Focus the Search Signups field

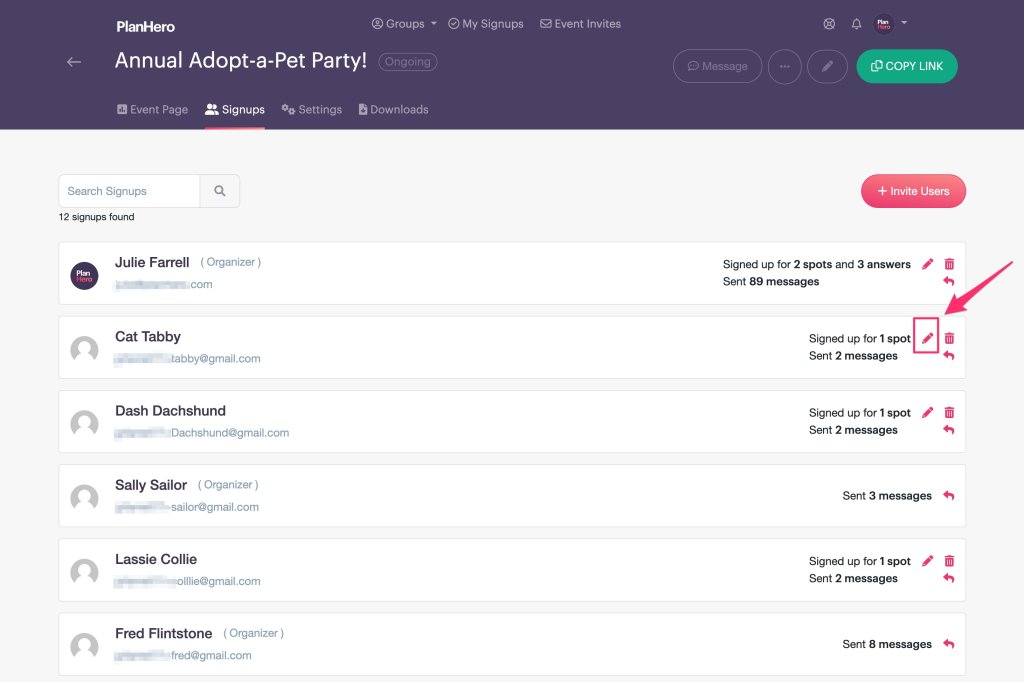129,191
